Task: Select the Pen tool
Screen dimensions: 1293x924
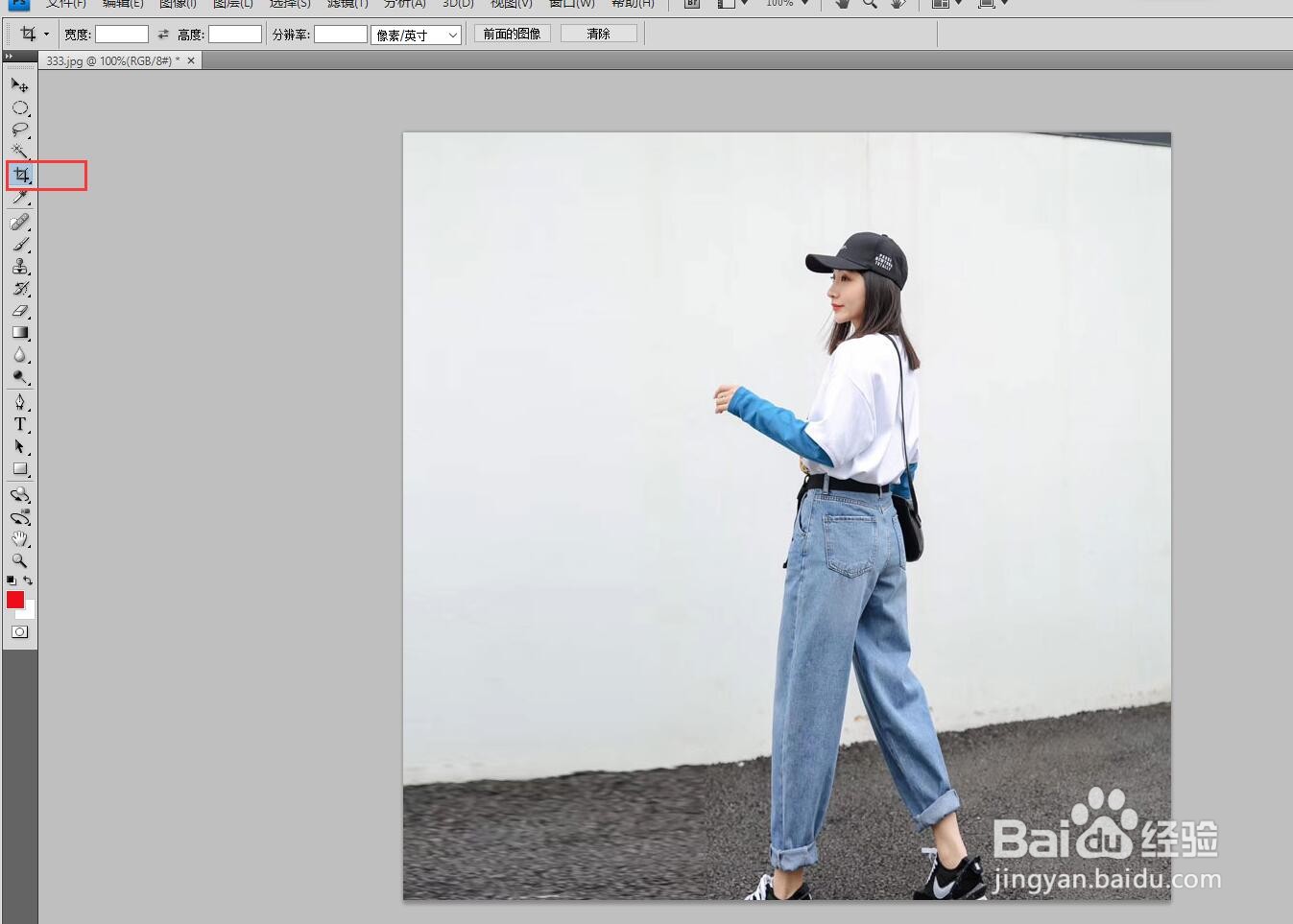Action: coord(19,402)
